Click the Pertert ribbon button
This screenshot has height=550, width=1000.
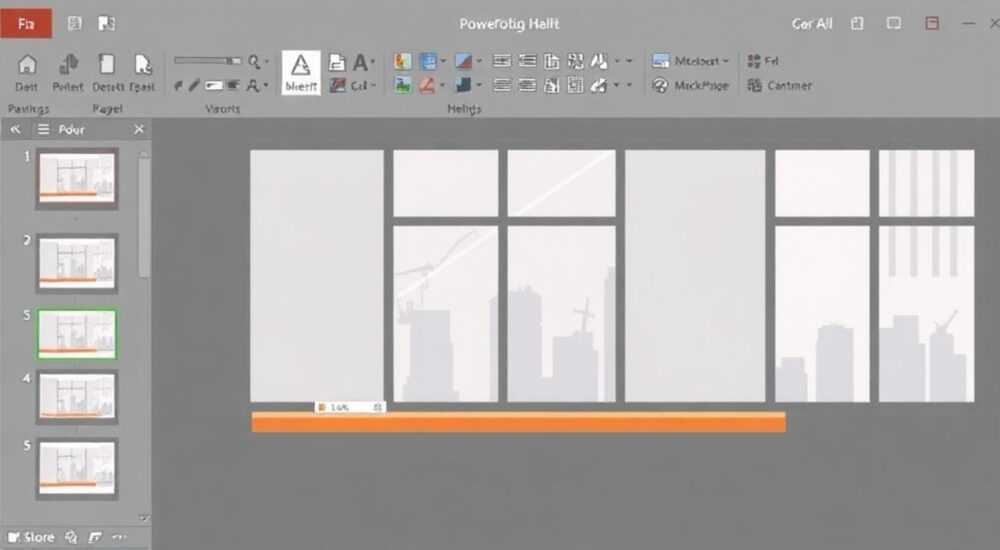click(x=68, y=73)
